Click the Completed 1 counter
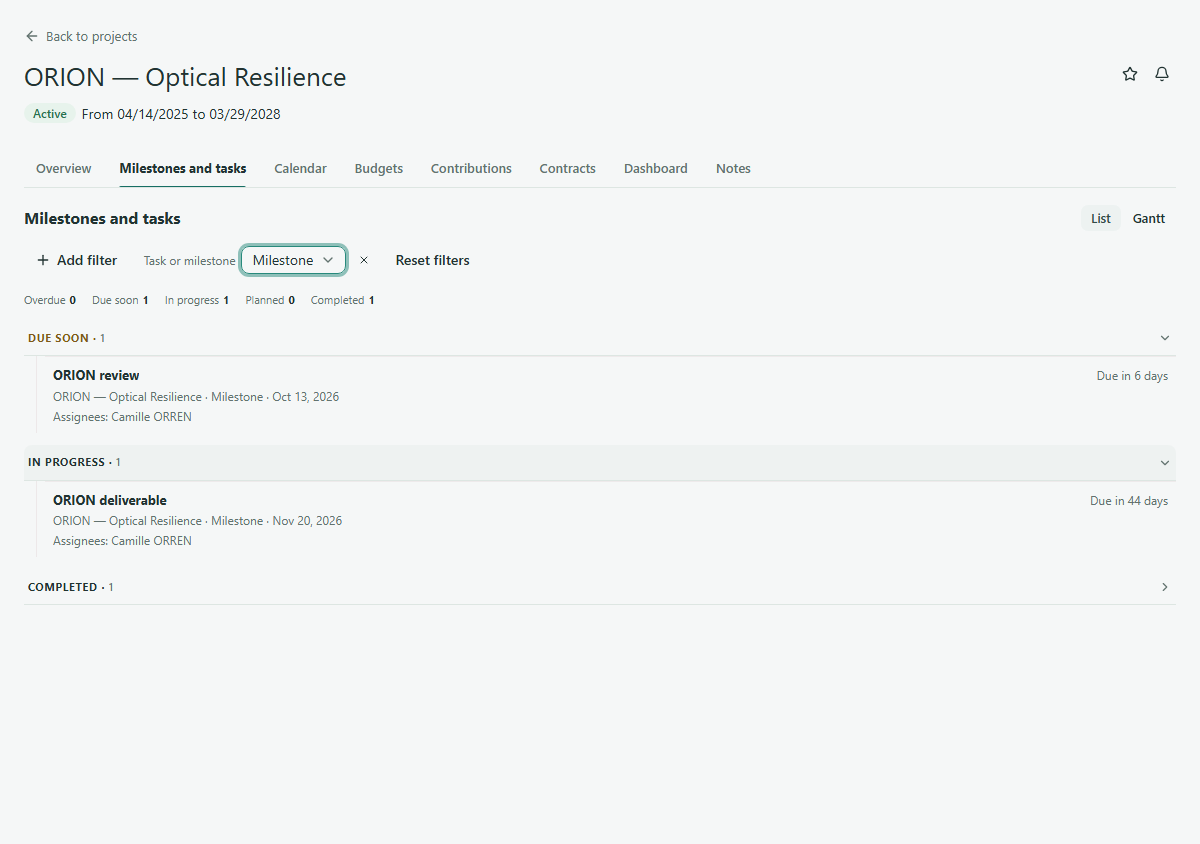The image size is (1200, 844). click(343, 300)
